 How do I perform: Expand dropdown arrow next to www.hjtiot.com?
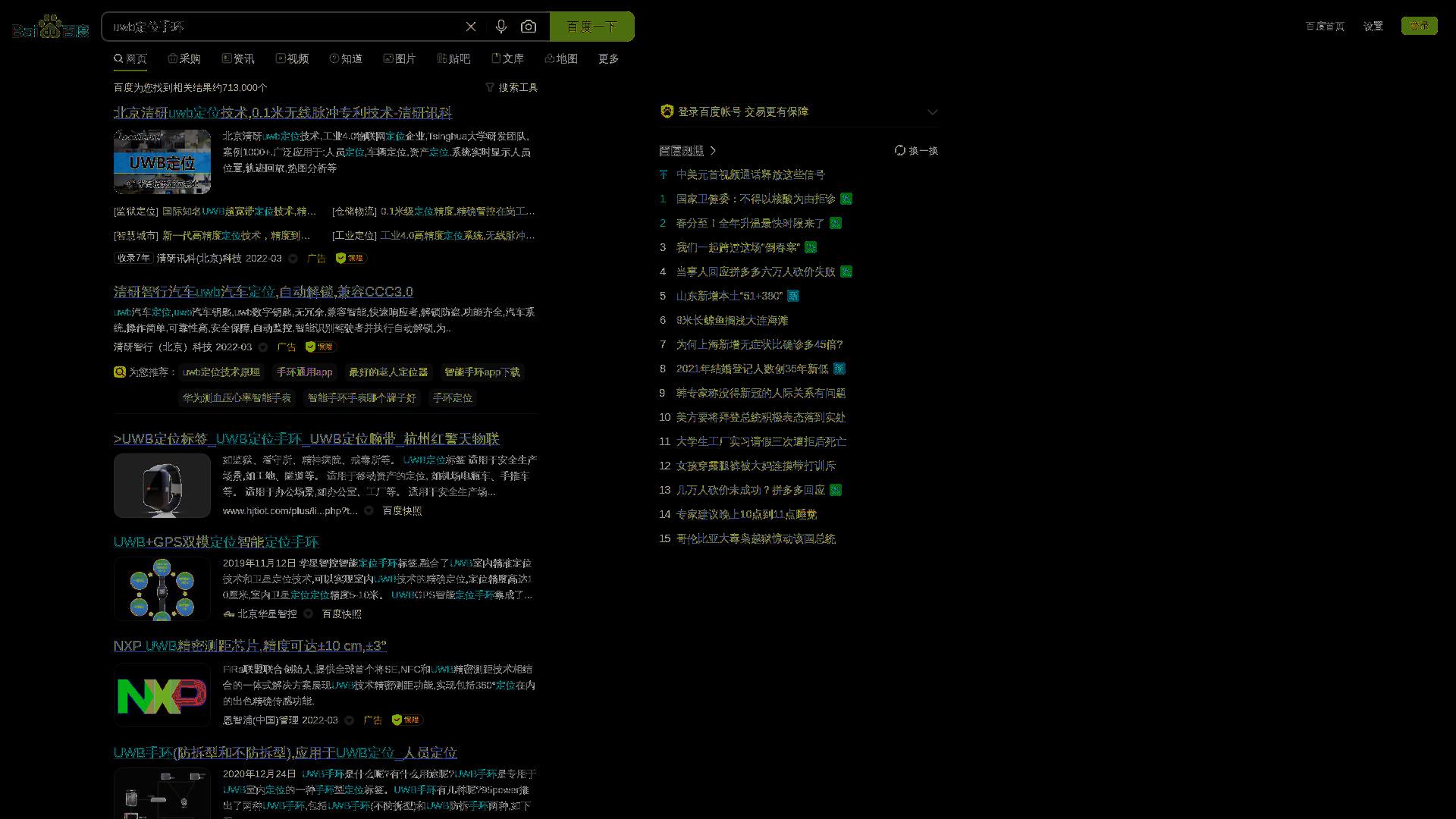point(369,511)
